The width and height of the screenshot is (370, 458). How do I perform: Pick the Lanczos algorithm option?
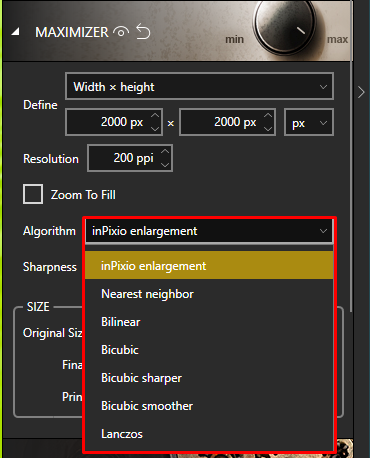[209, 434]
